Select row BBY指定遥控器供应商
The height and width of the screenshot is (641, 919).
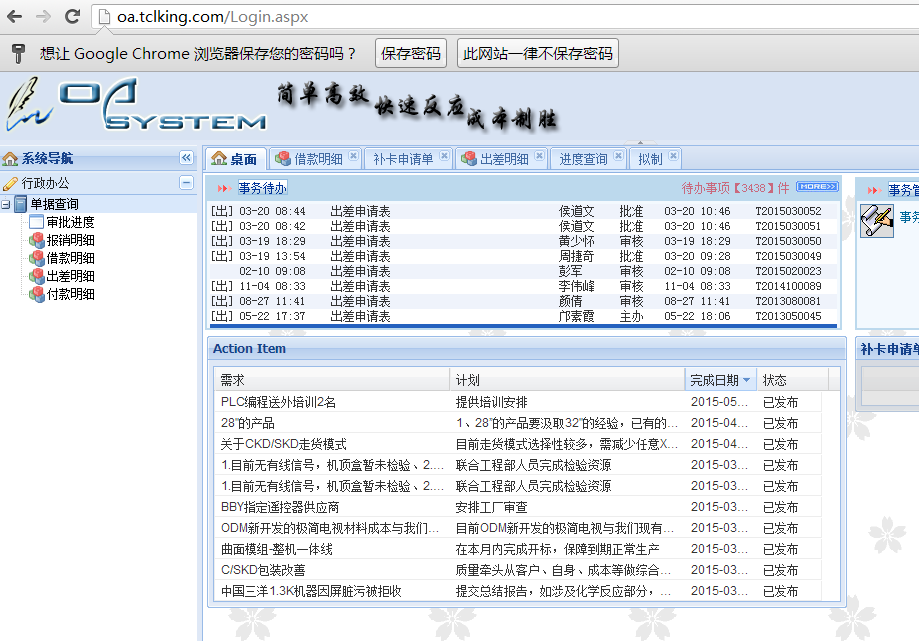pos(518,507)
